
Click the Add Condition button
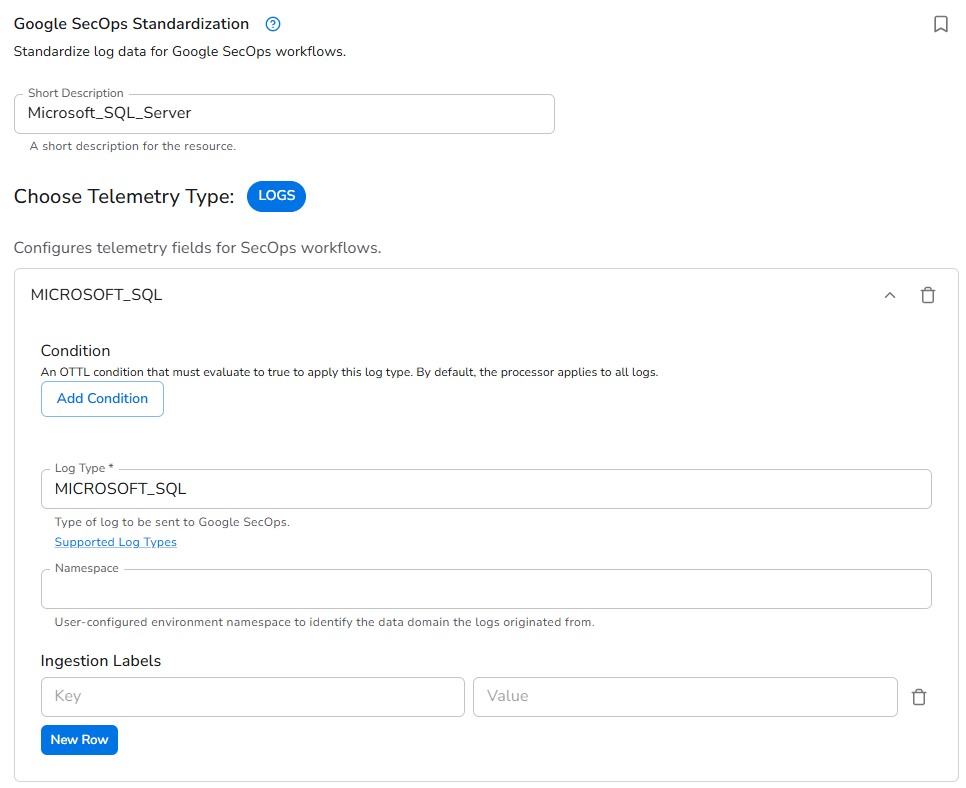(x=102, y=399)
